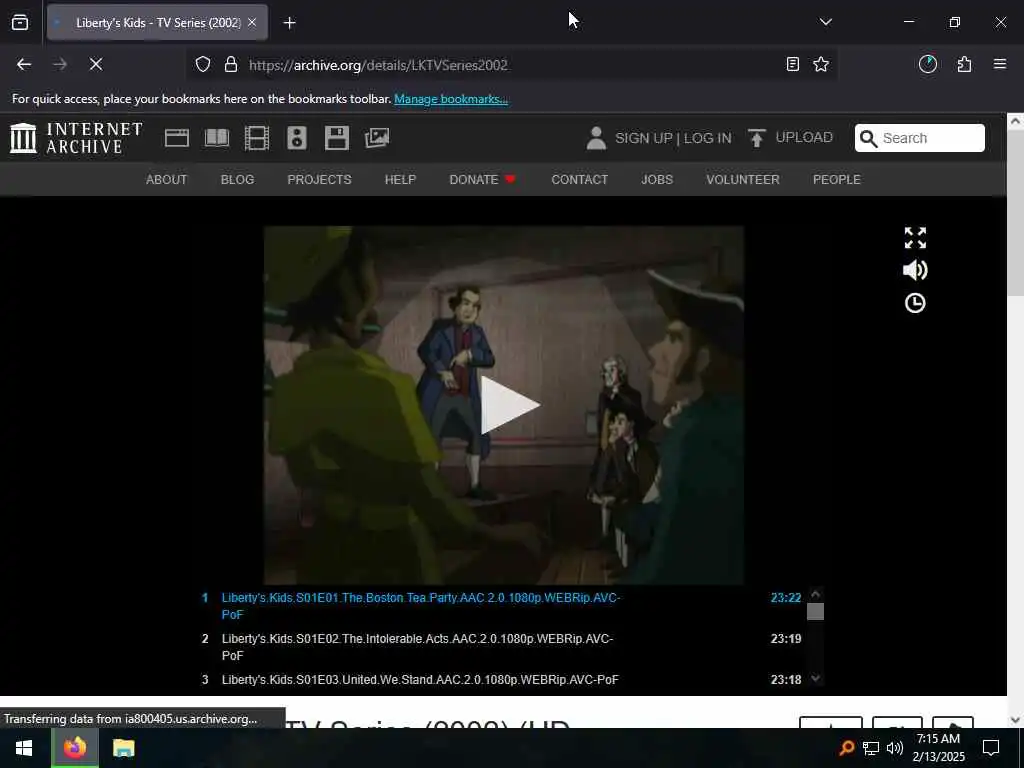Click page scrollbar up arrow
The width and height of the screenshot is (1024, 768).
1015,121
